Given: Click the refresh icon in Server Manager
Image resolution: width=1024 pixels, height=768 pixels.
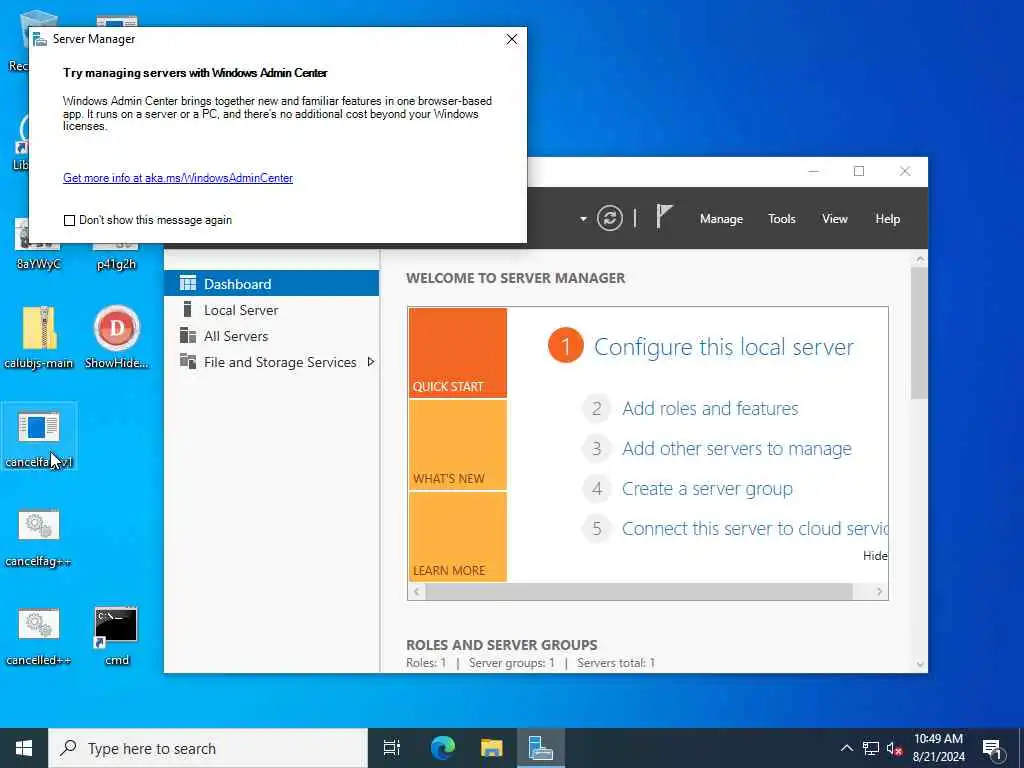Looking at the screenshot, I should click(609, 218).
